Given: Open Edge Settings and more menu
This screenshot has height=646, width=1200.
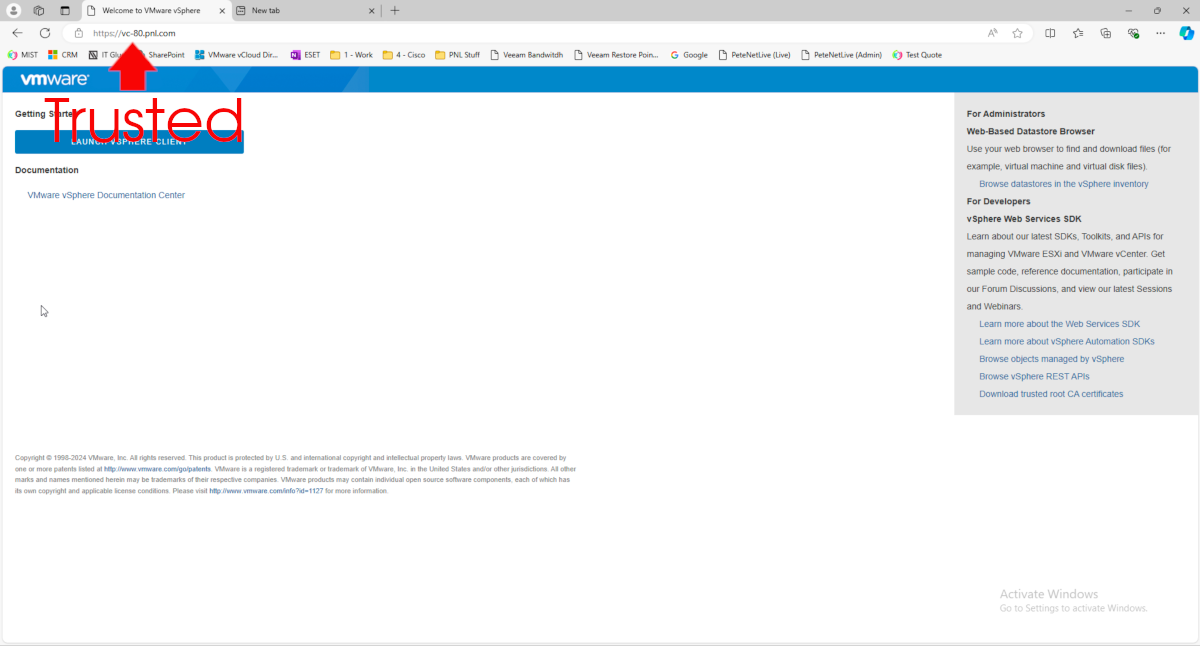Looking at the screenshot, I should [x=1160, y=33].
